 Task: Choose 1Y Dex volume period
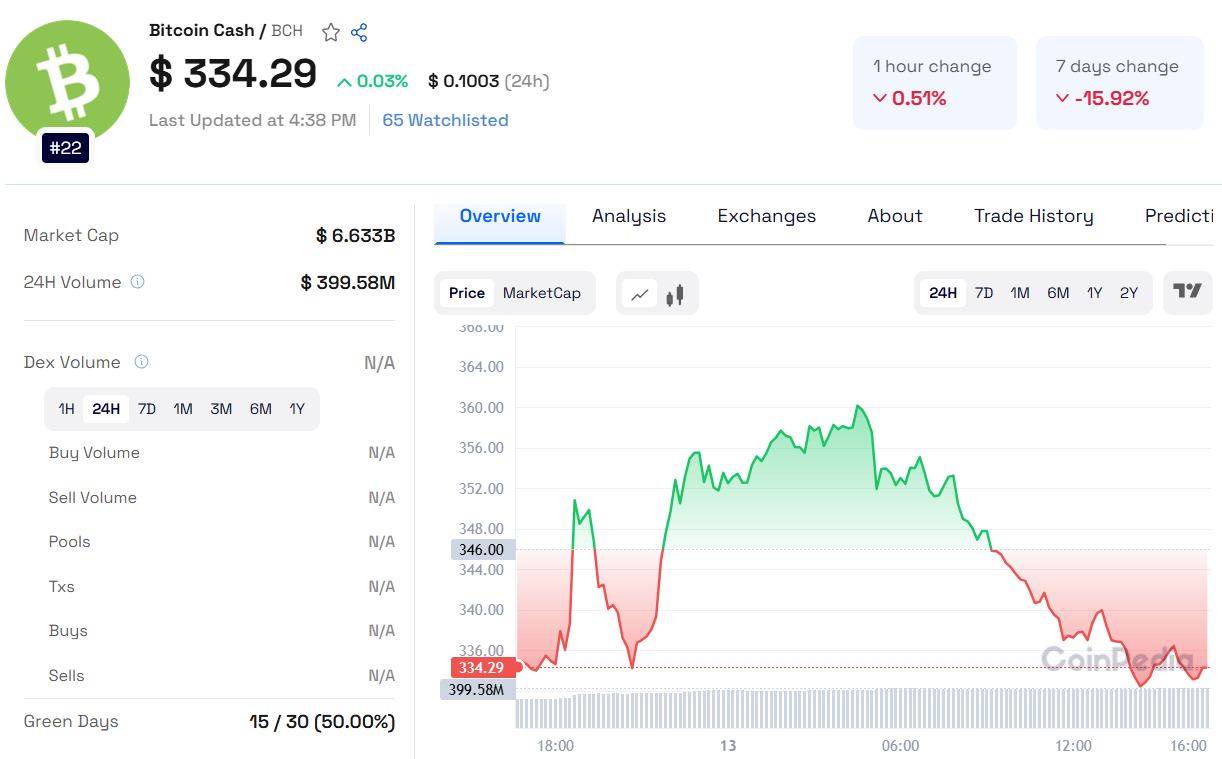click(x=297, y=409)
